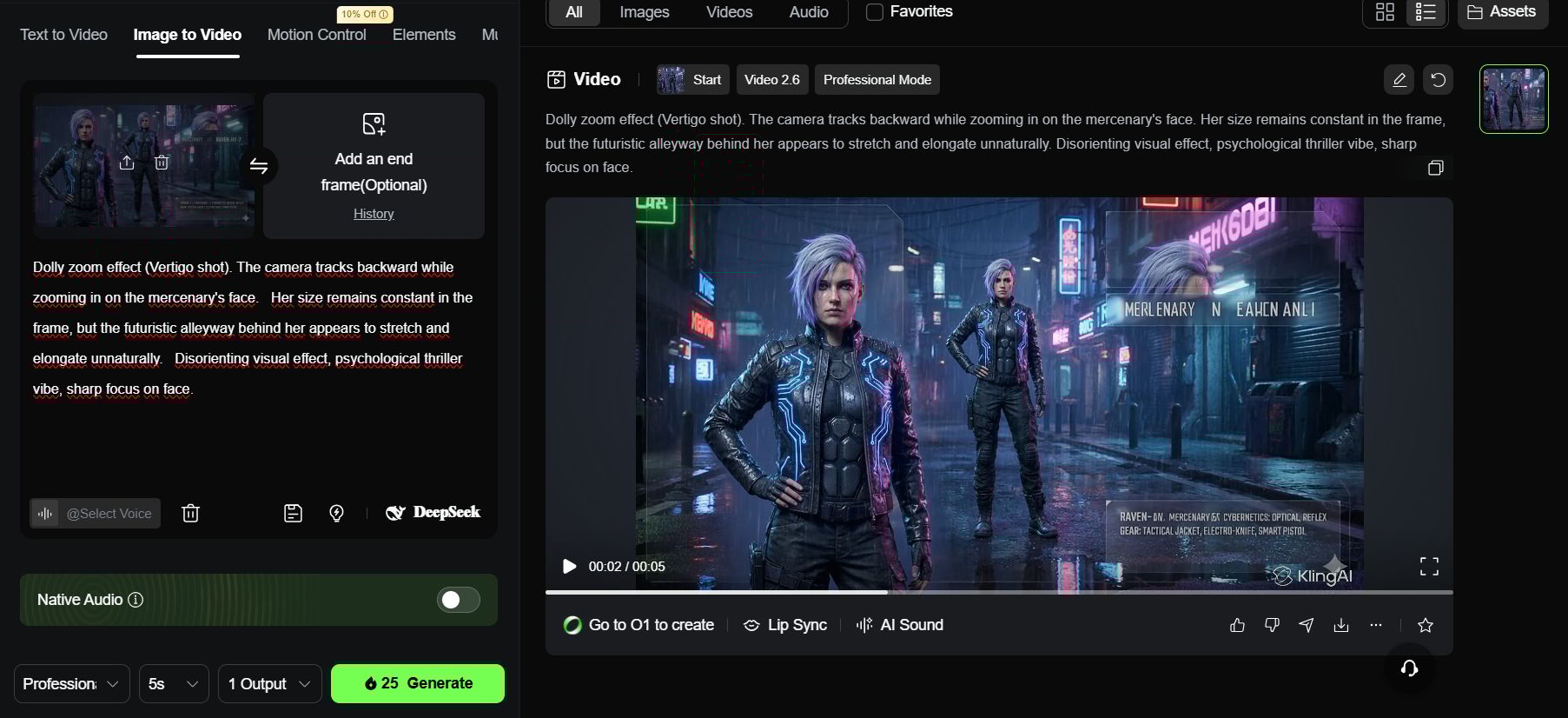Screen dimensions: 1568x718
Task: Filter results by Videos tab
Action: click(730, 12)
